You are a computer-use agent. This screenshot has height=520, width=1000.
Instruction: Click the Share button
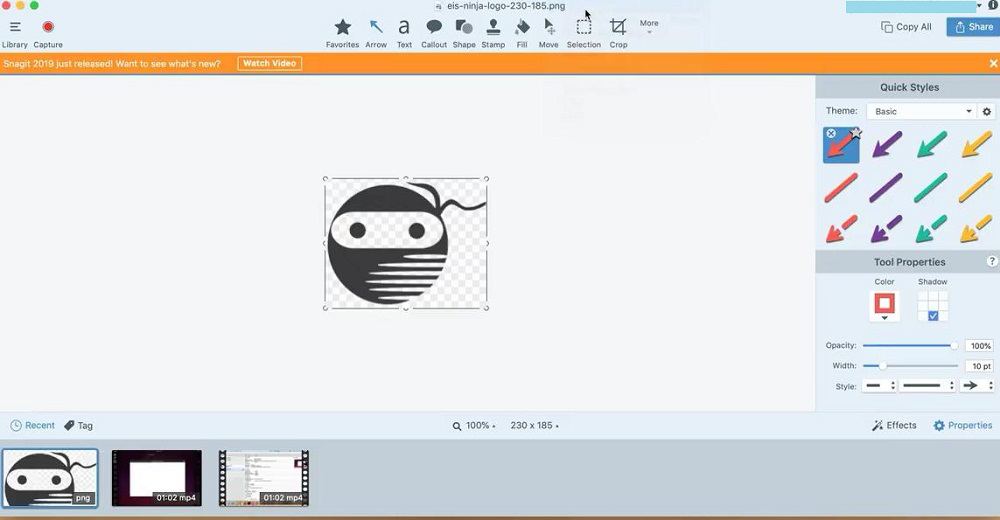(973, 27)
